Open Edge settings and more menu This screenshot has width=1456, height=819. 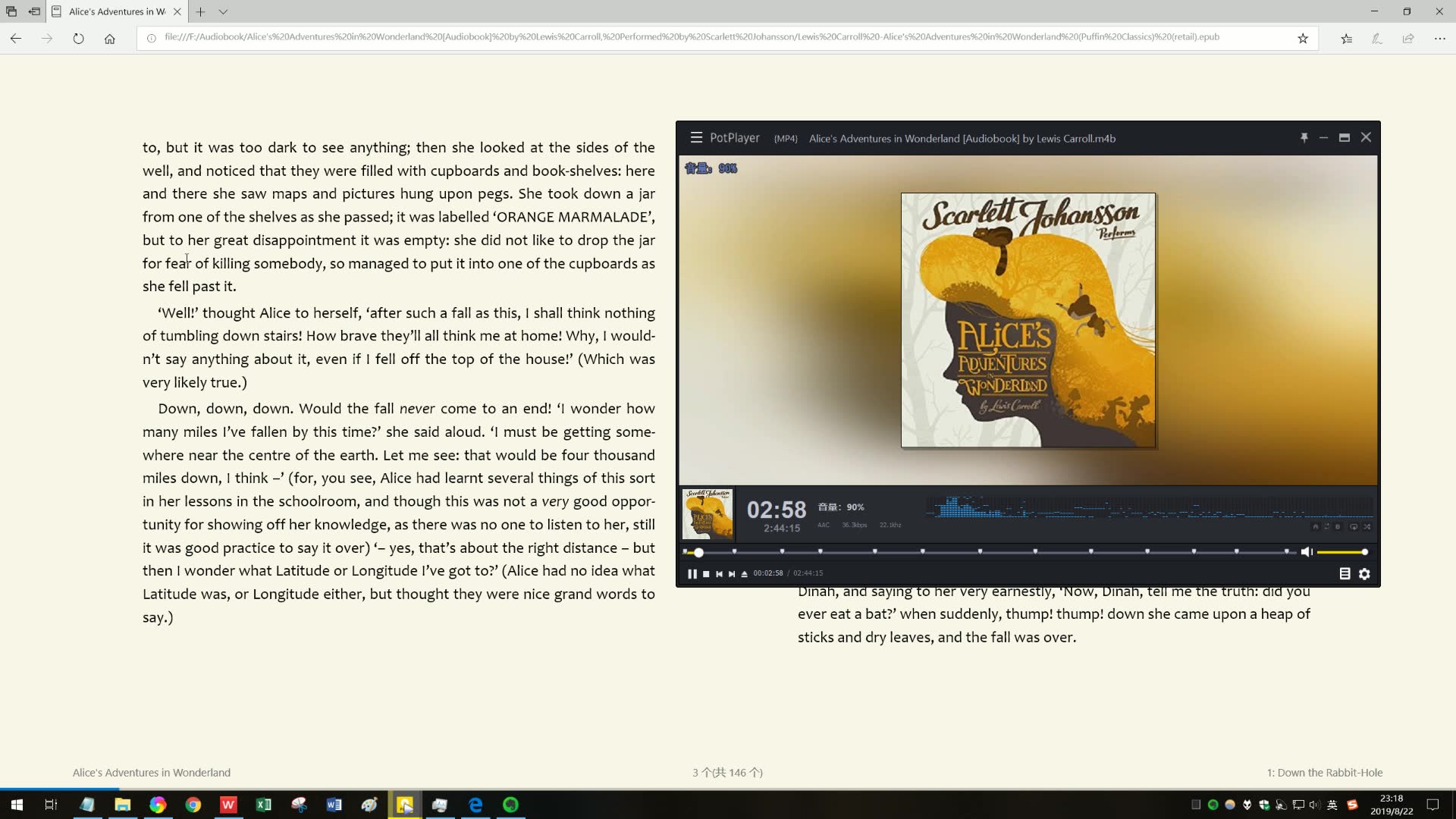coord(1439,38)
